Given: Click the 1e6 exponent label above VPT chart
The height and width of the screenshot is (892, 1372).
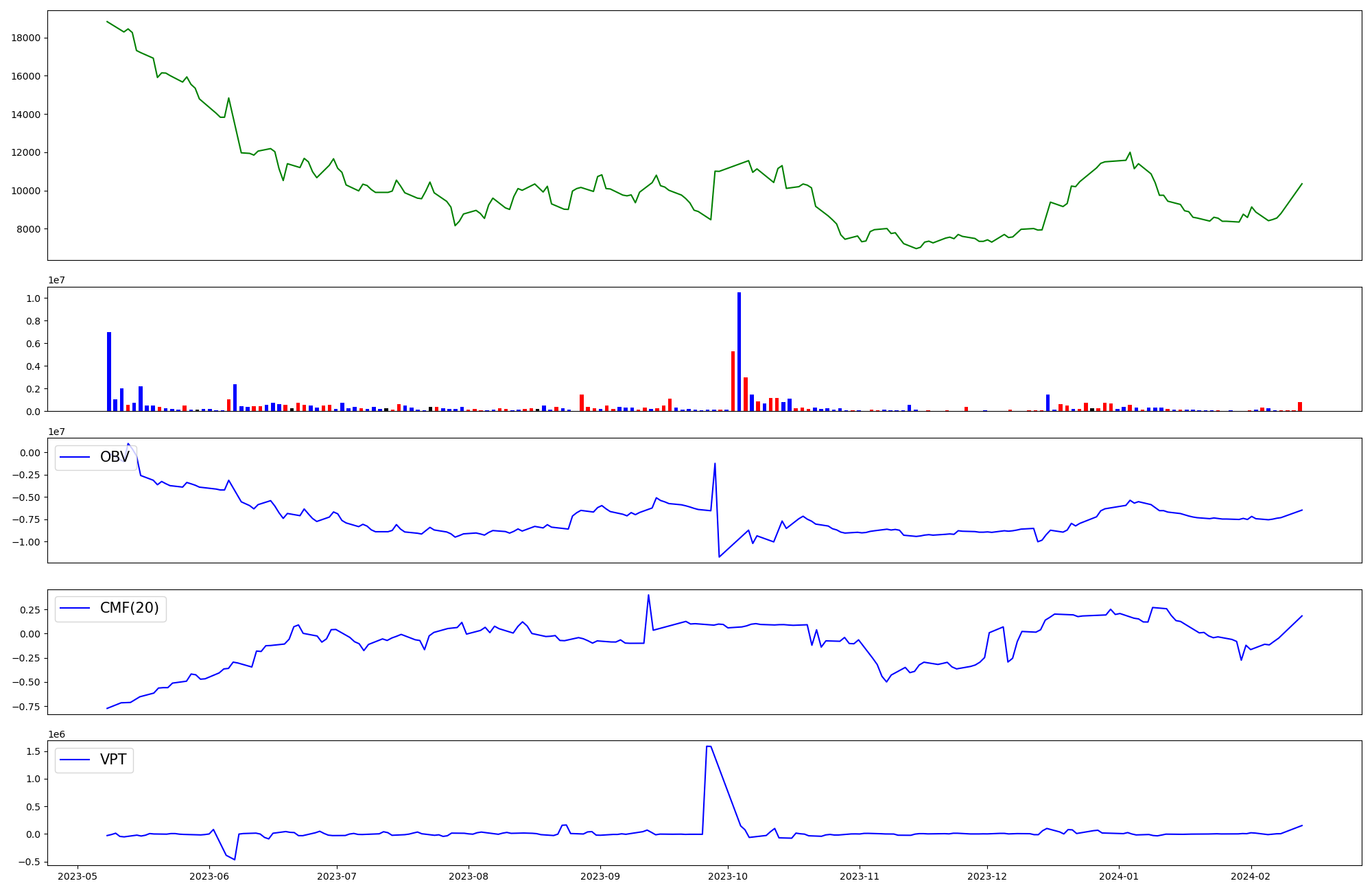Looking at the screenshot, I should click(x=56, y=734).
